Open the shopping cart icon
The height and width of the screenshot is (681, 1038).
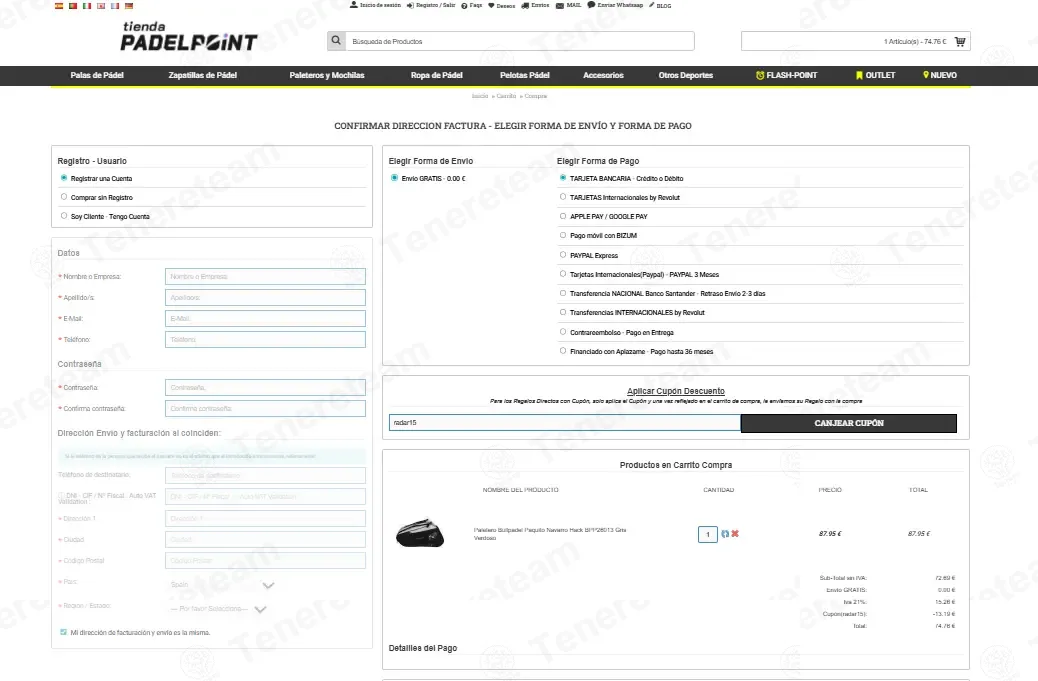pyautogui.click(x=960, y=41)
